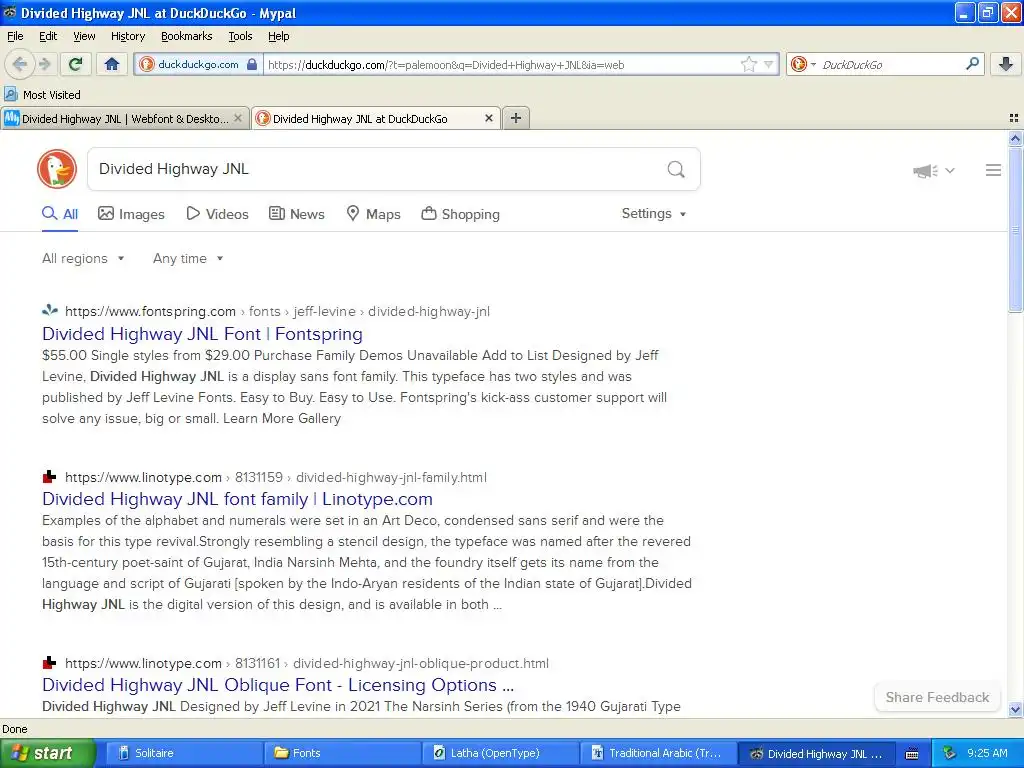Screen dimensions: 1024x768
Task: Click the Most Visited bookmarks icon
Action: point(10,95)
